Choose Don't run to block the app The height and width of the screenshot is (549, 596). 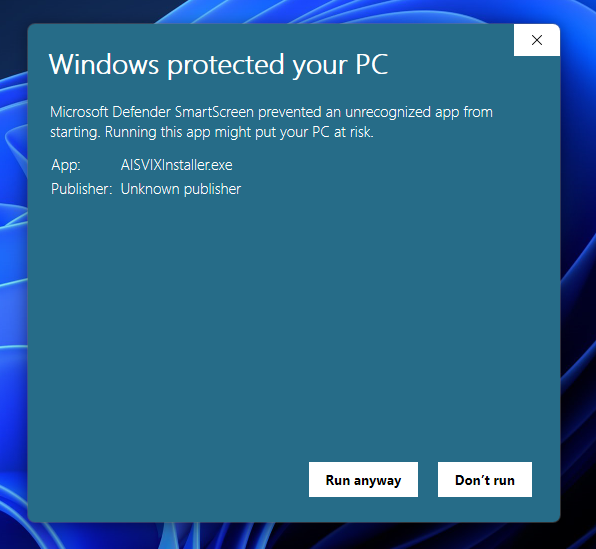point(485,479)
